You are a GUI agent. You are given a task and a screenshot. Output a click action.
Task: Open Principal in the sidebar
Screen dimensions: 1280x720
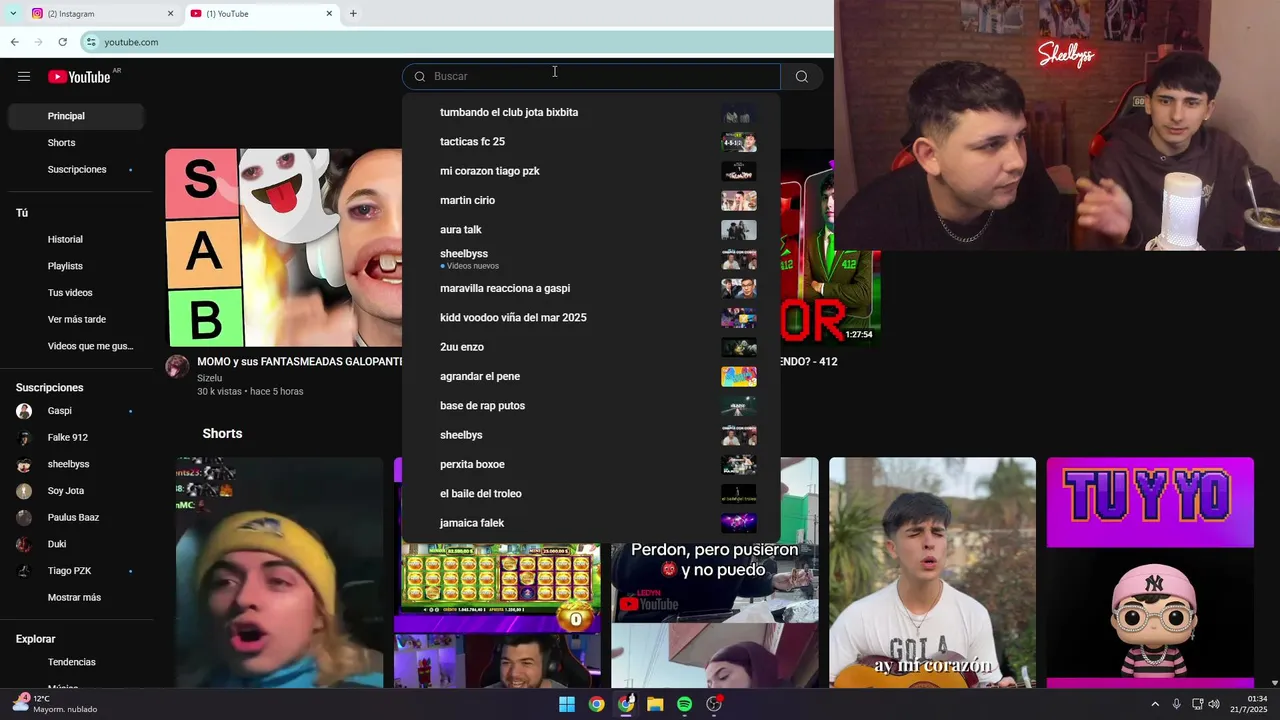pos(76,116)
